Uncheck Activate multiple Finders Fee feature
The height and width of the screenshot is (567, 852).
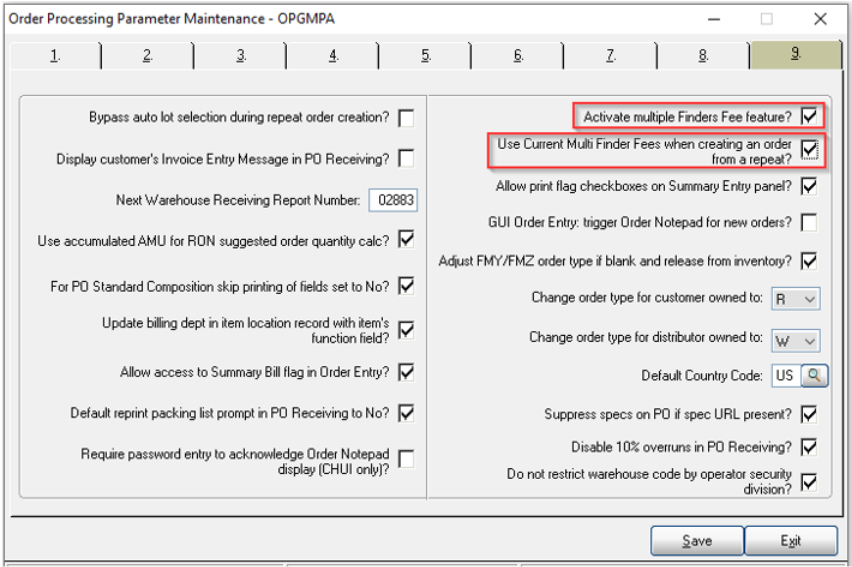[809, 116]
